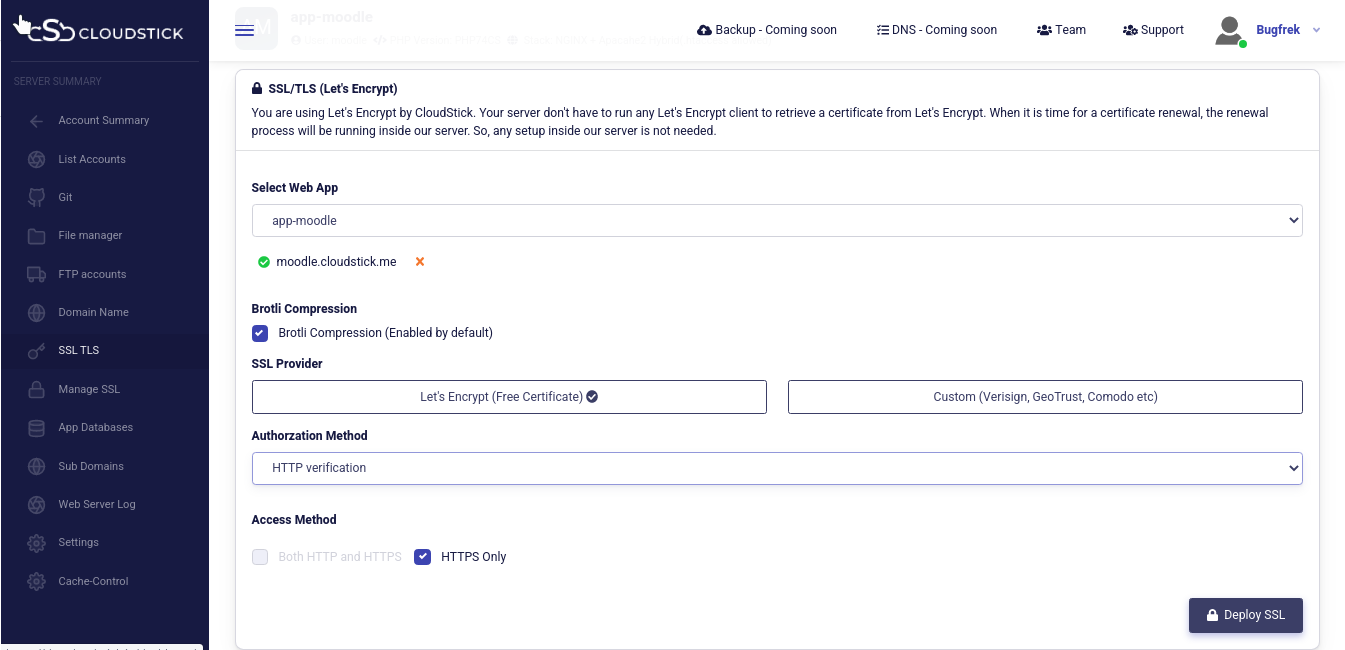The height and width of the screenshot is (650, 1345).
Task: Click the App Databases icon
Action: tap(37, 428)
